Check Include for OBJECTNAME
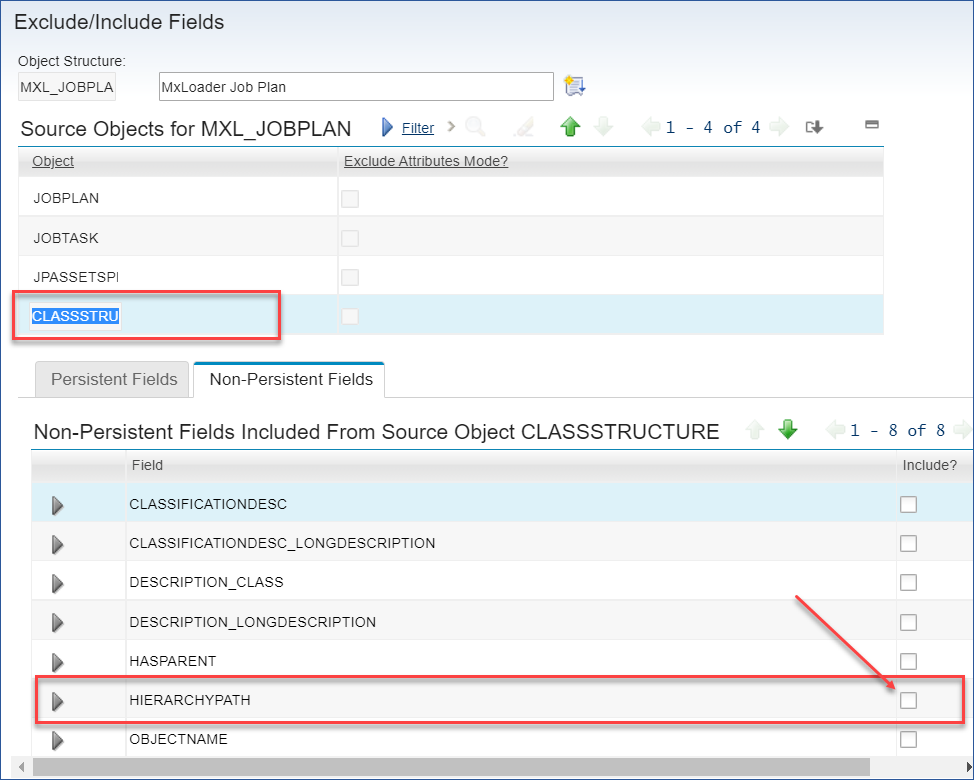The width and height of the screenshot is (974, 780). 908,740
